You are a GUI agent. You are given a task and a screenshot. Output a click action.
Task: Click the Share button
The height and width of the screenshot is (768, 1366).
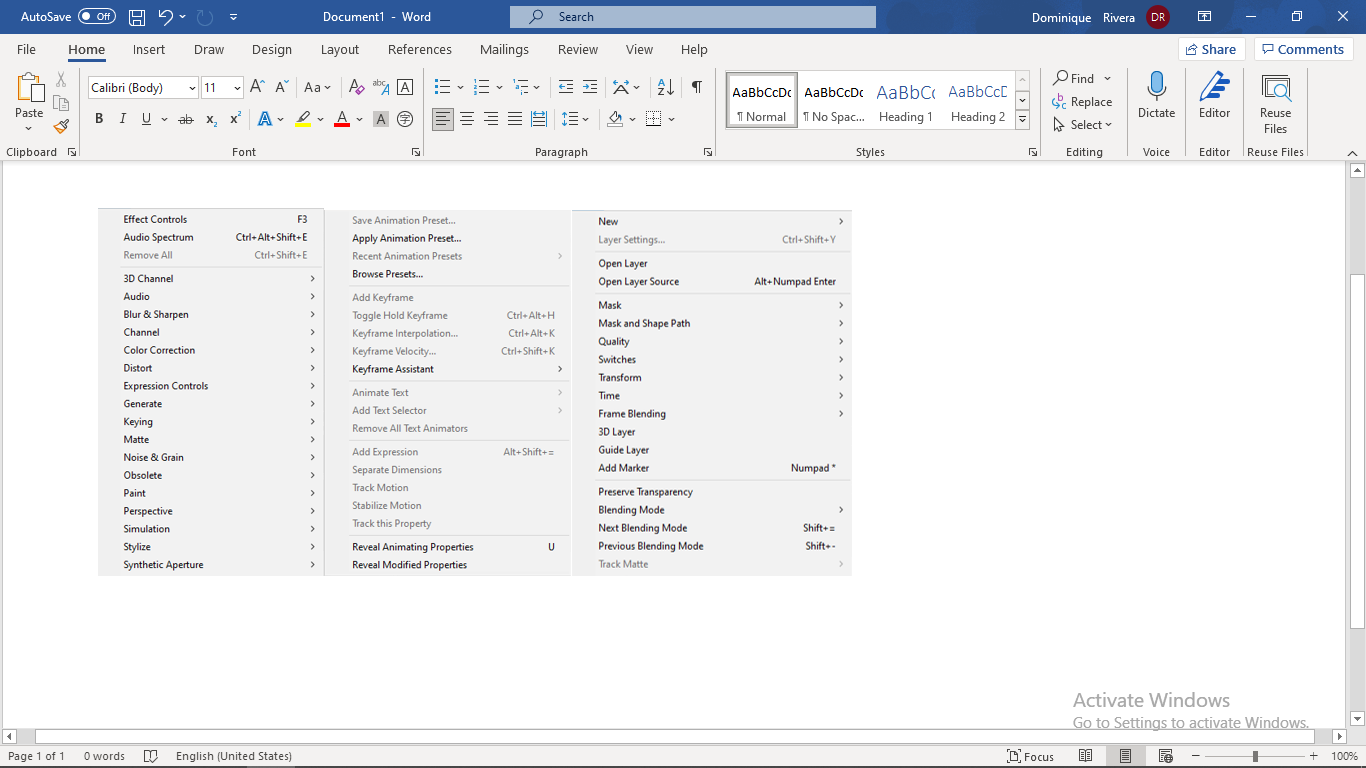(1211, 49)
